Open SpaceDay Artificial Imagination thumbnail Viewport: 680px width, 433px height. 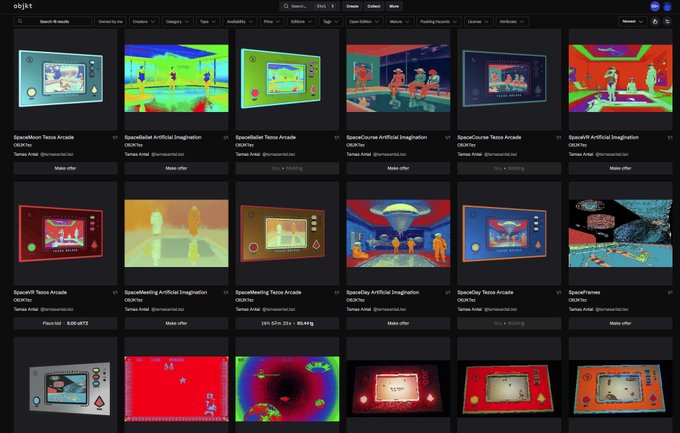pos(398,233)
